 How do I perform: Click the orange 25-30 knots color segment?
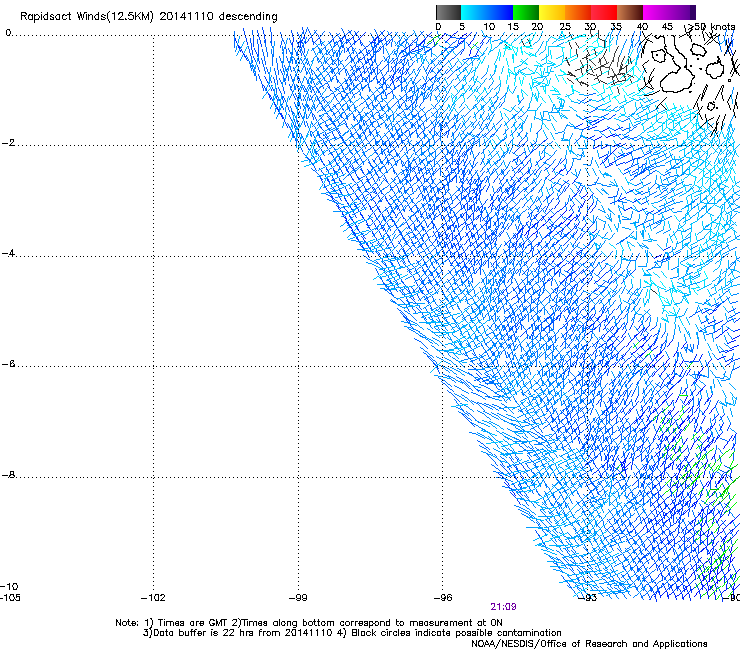578,12
